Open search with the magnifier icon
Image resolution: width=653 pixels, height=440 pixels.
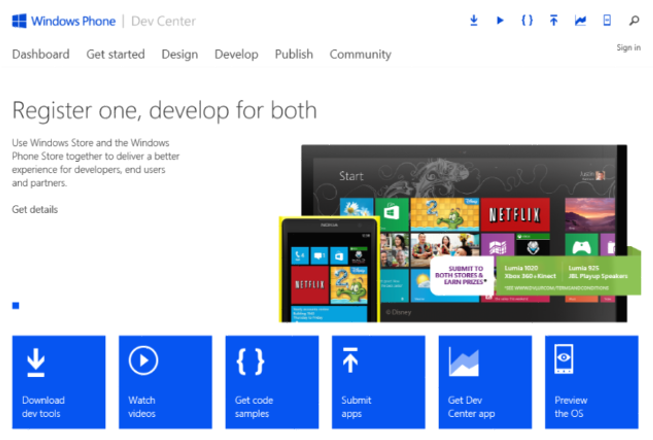[x=634, y=20]
